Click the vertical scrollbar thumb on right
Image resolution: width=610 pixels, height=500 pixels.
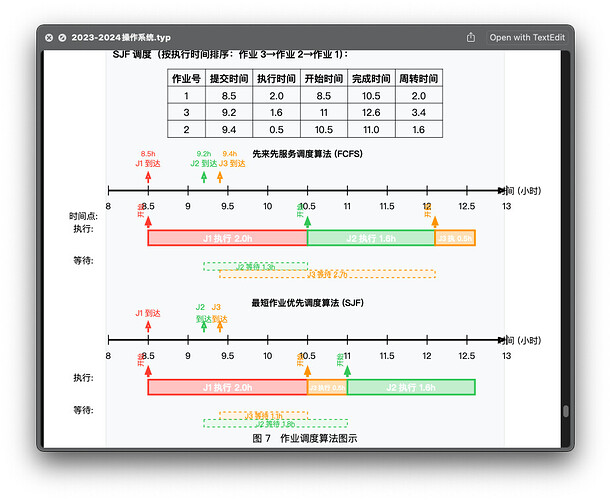(x=565, y=411)
